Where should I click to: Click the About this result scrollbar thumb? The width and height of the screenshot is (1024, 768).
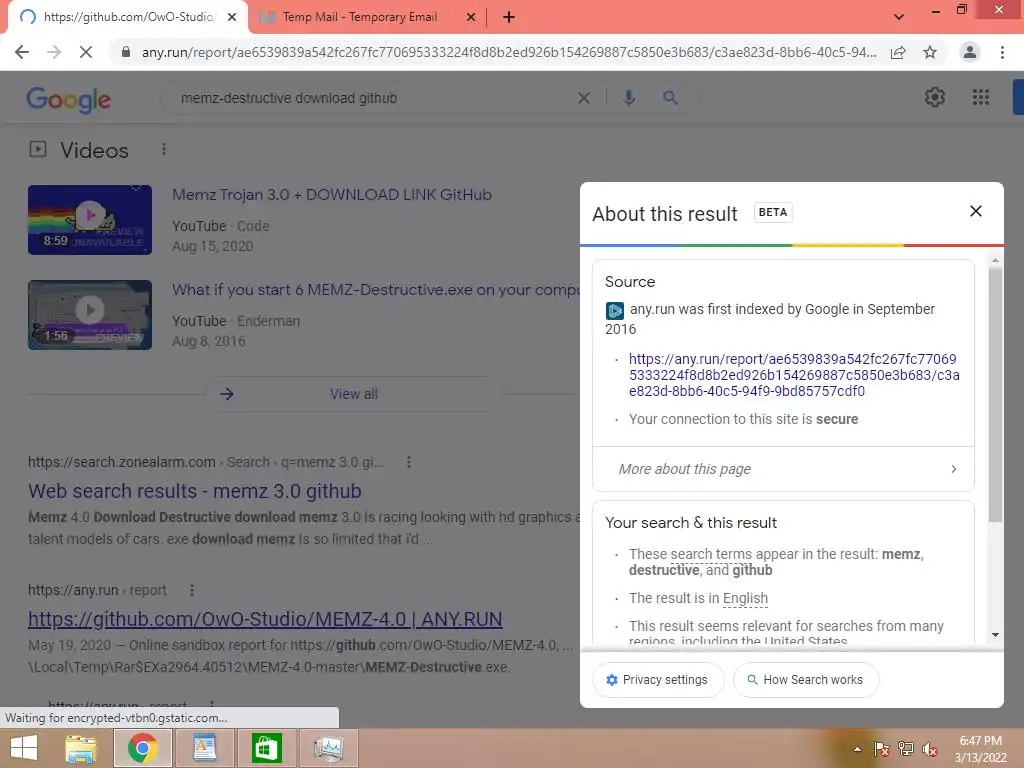(995, 395)
